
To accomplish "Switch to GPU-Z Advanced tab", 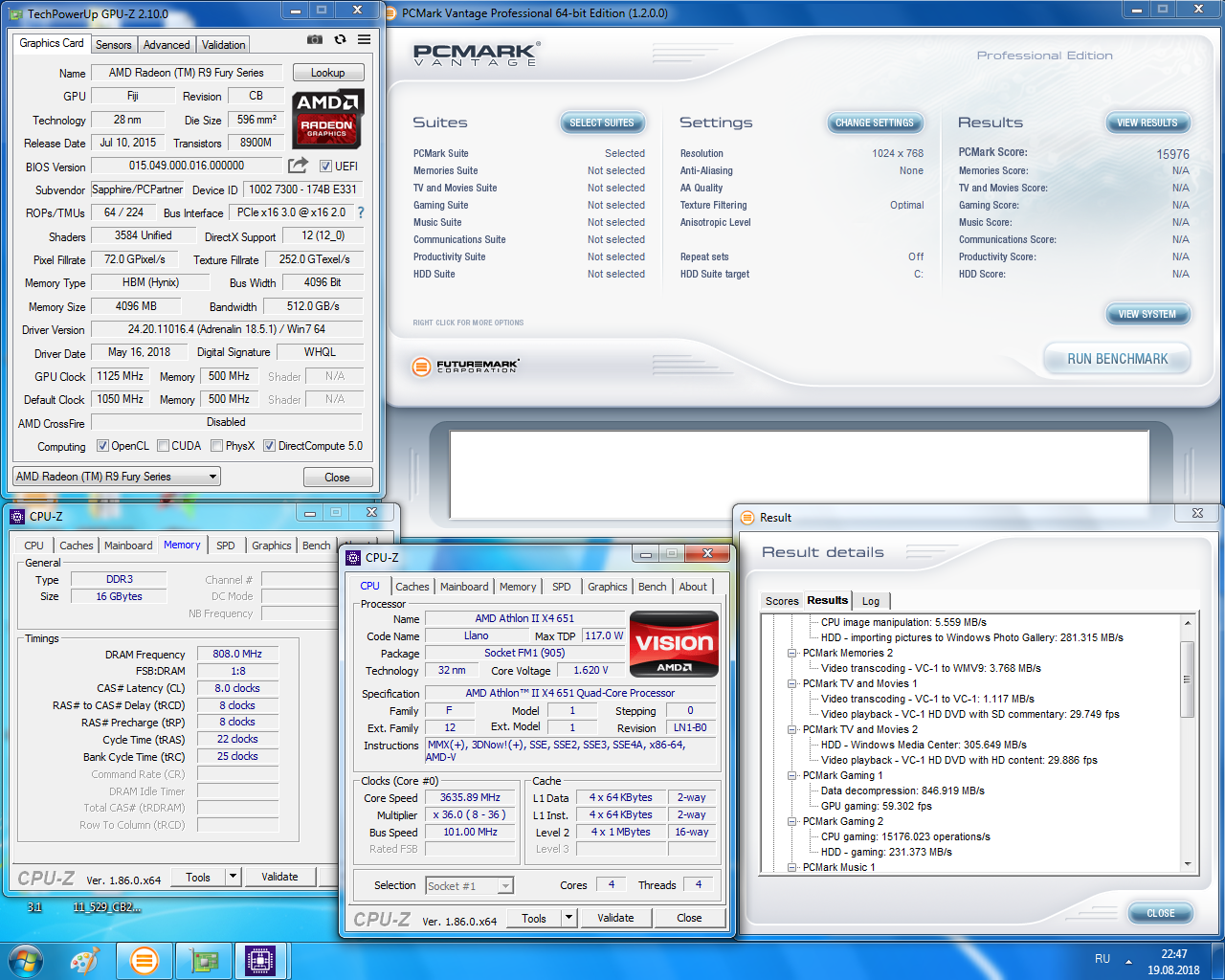I will 167,45.
